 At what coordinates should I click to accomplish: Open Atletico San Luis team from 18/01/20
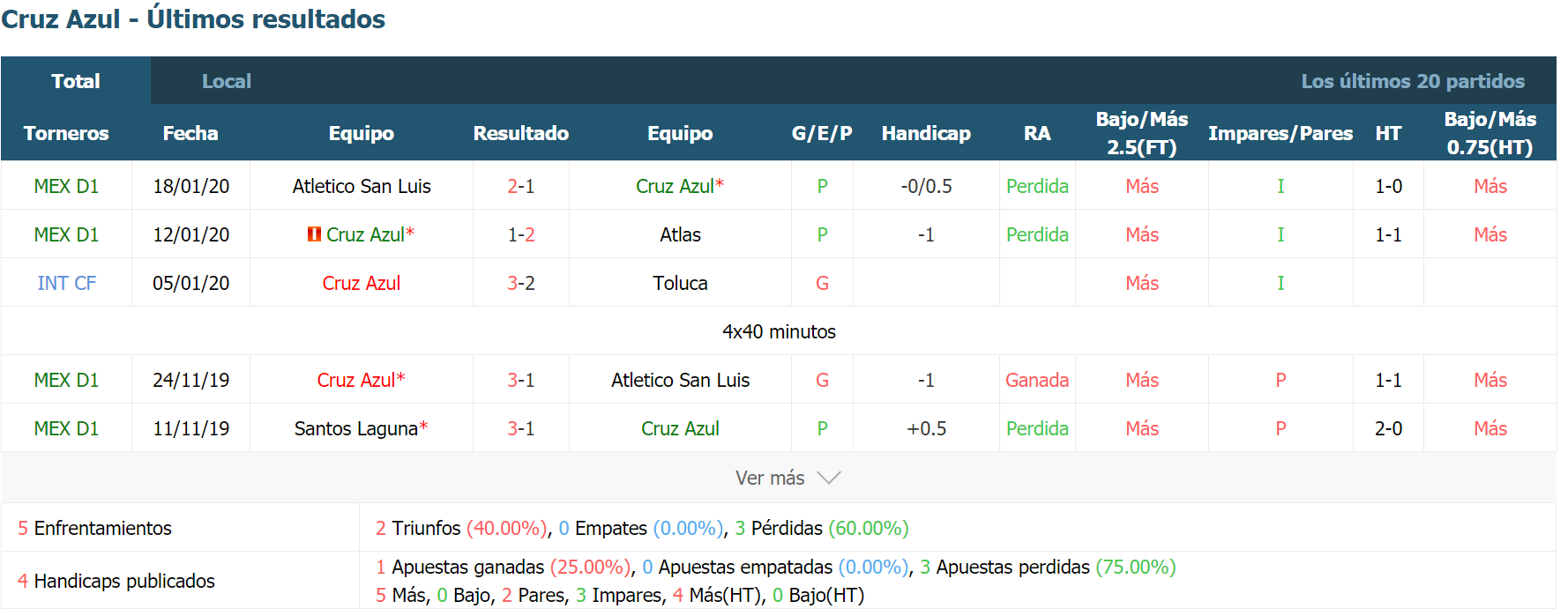[x=362, y=186]
